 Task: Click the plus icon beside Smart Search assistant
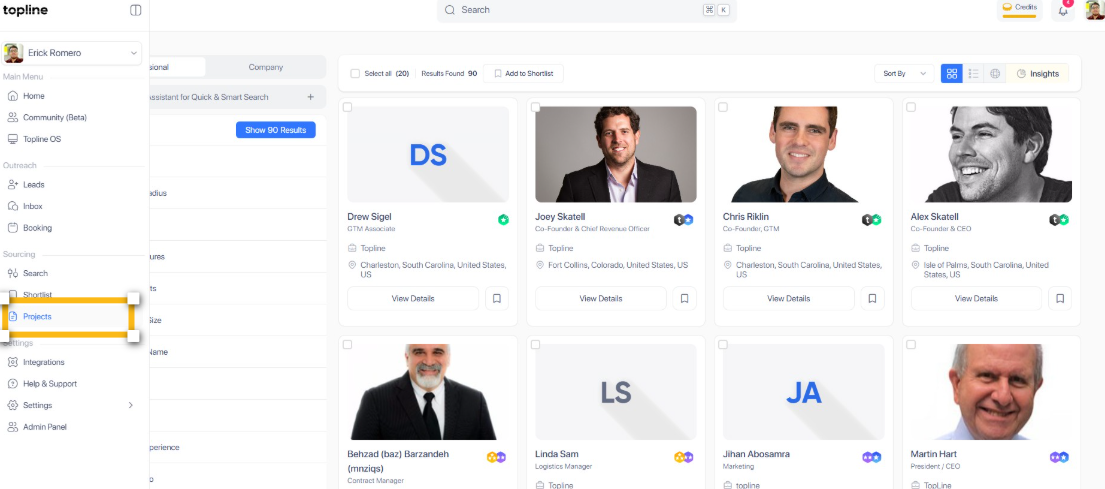click(x=310, y=97)
